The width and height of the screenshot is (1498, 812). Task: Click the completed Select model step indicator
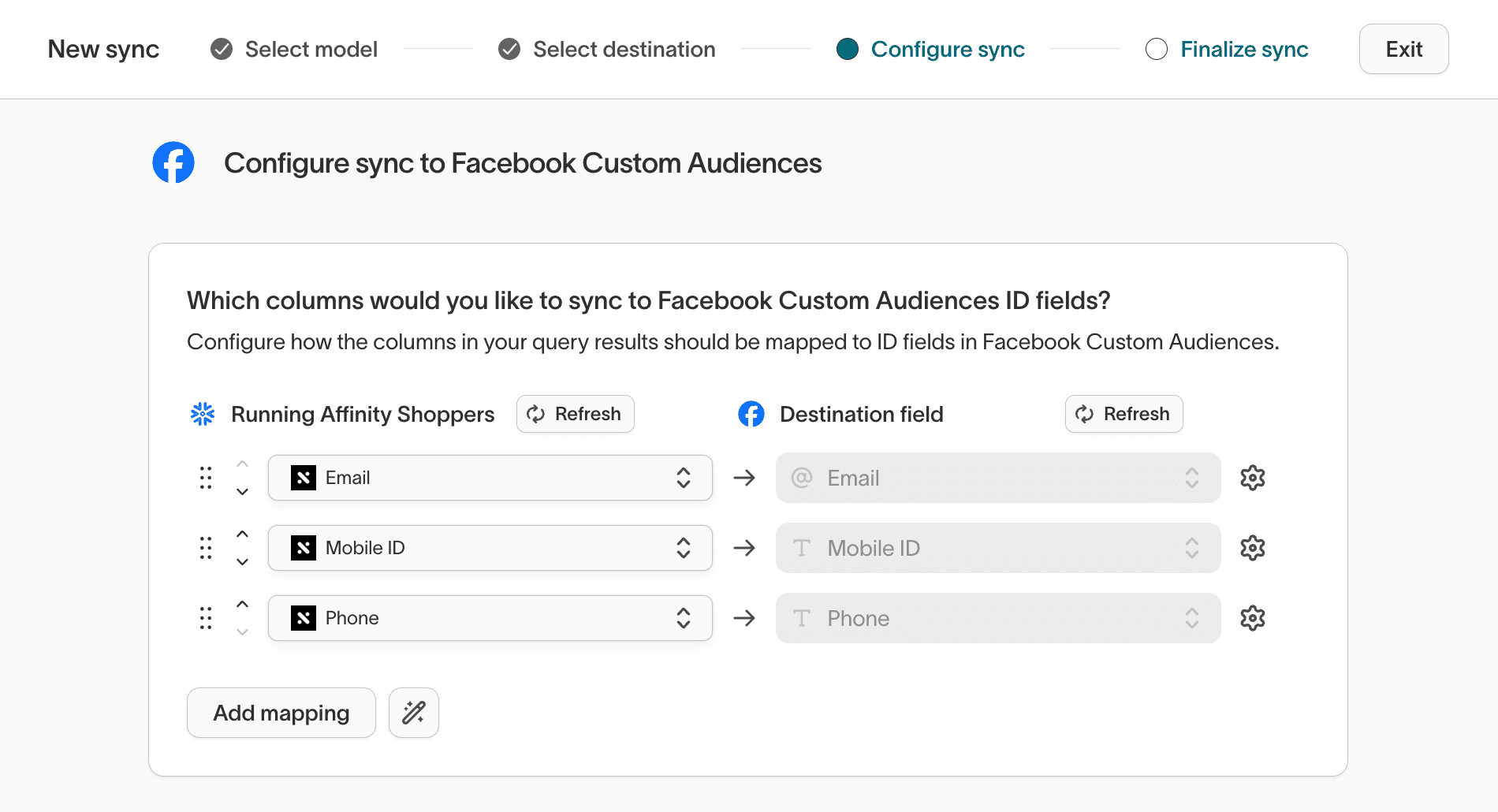[221, 48]
